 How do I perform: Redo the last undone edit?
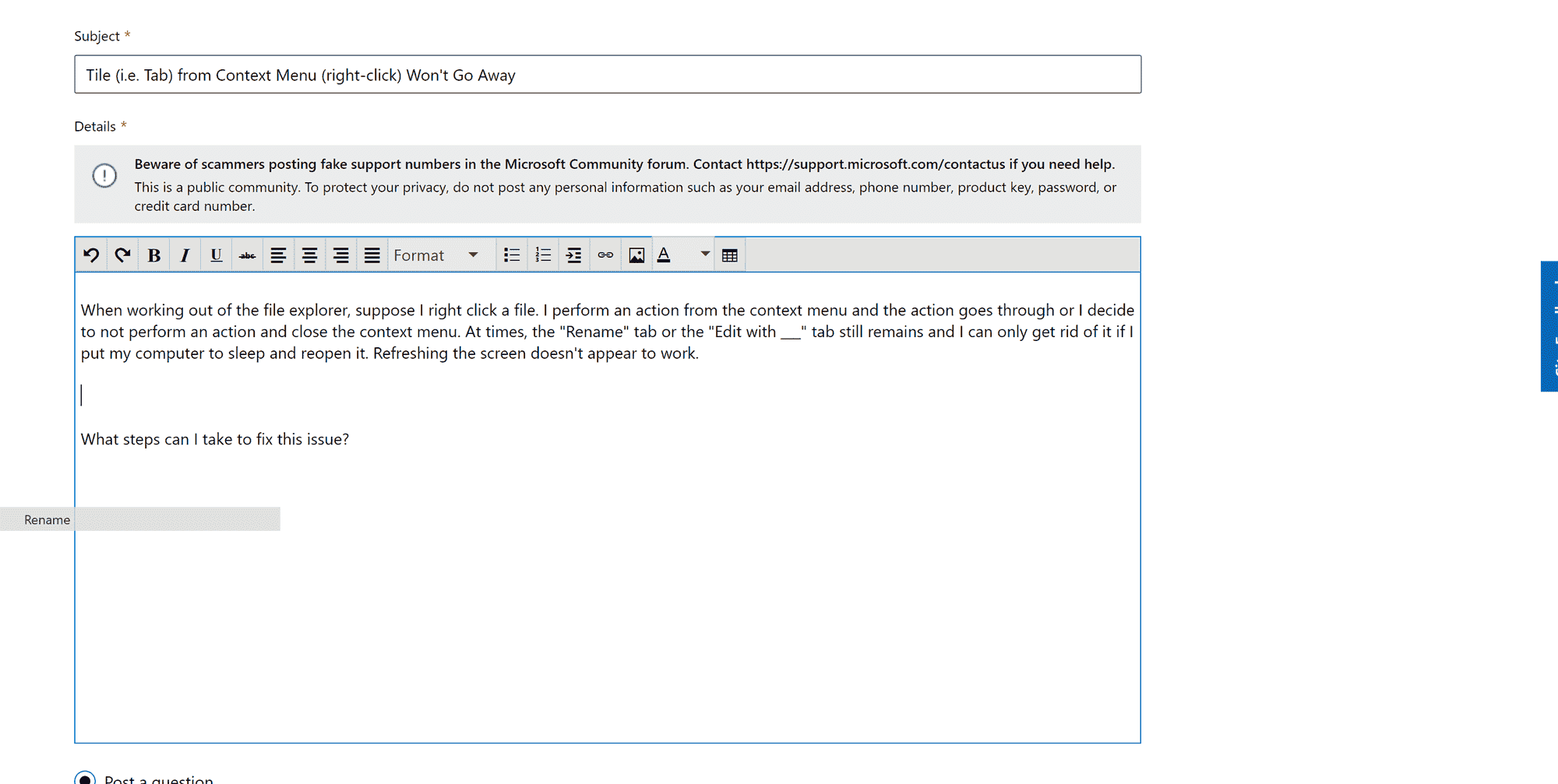point(122,255)
